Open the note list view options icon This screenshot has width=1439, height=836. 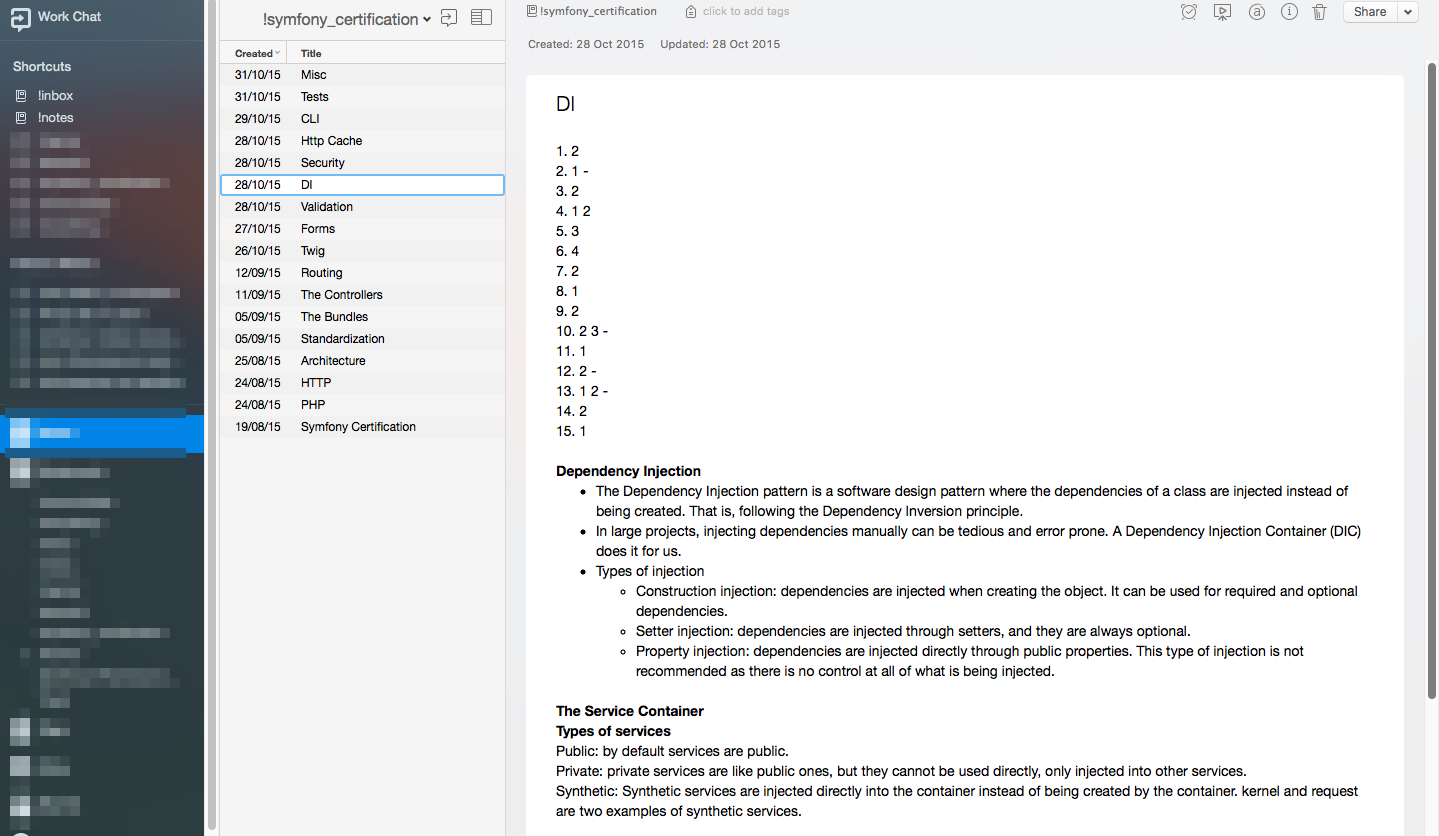[481, 17]
